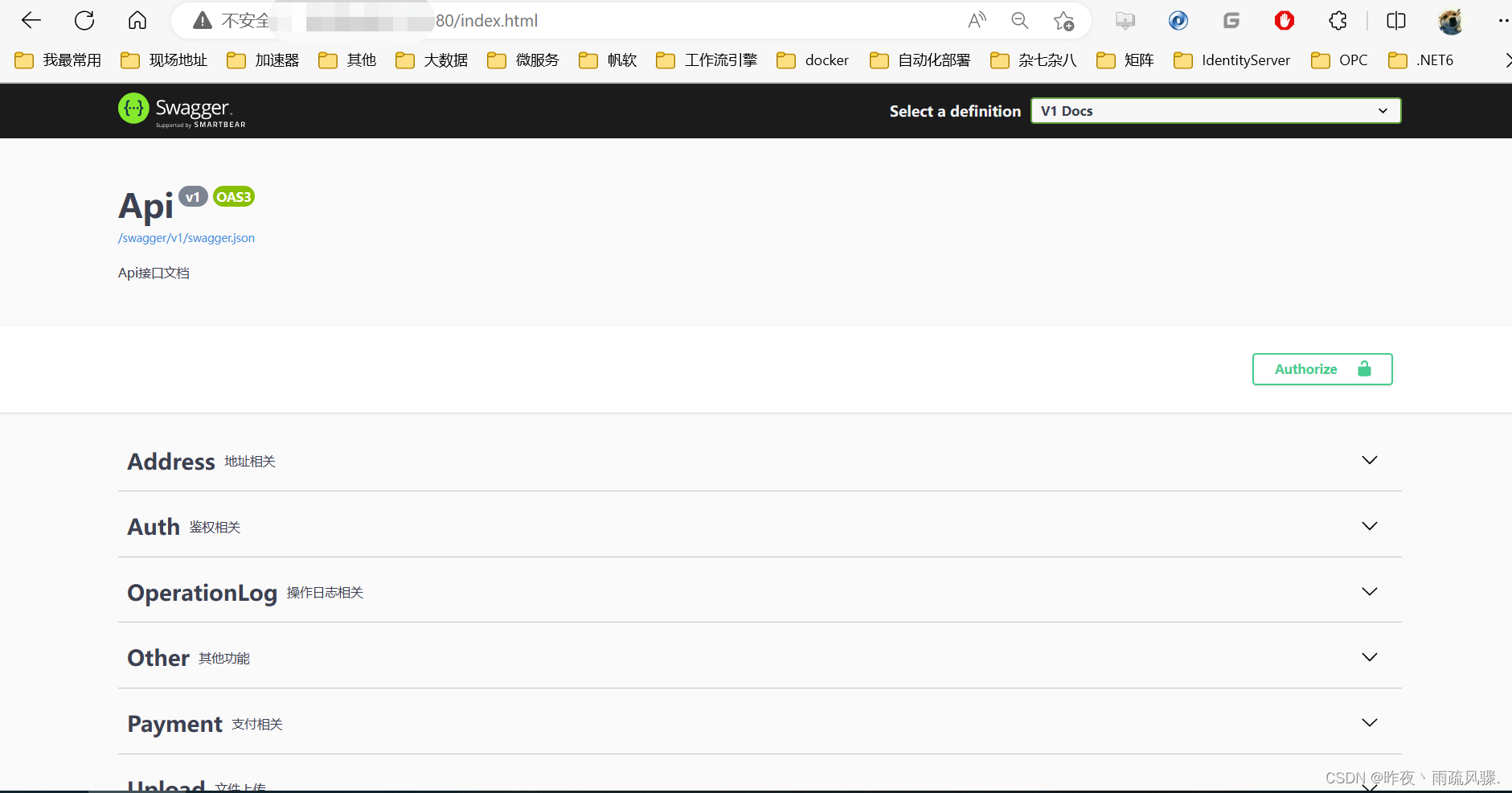The width and height of the screenshot is (1512, 793).
Task: Open the 矩阵 bookmarks folder
Action: 1125,60
